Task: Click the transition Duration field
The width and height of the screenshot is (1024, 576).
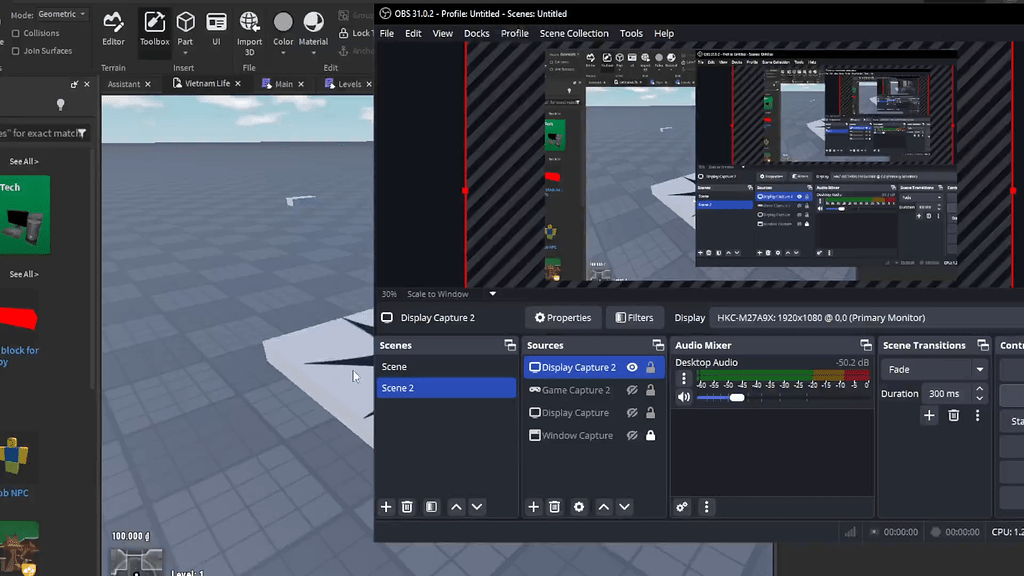Action: tap(946, 394)
